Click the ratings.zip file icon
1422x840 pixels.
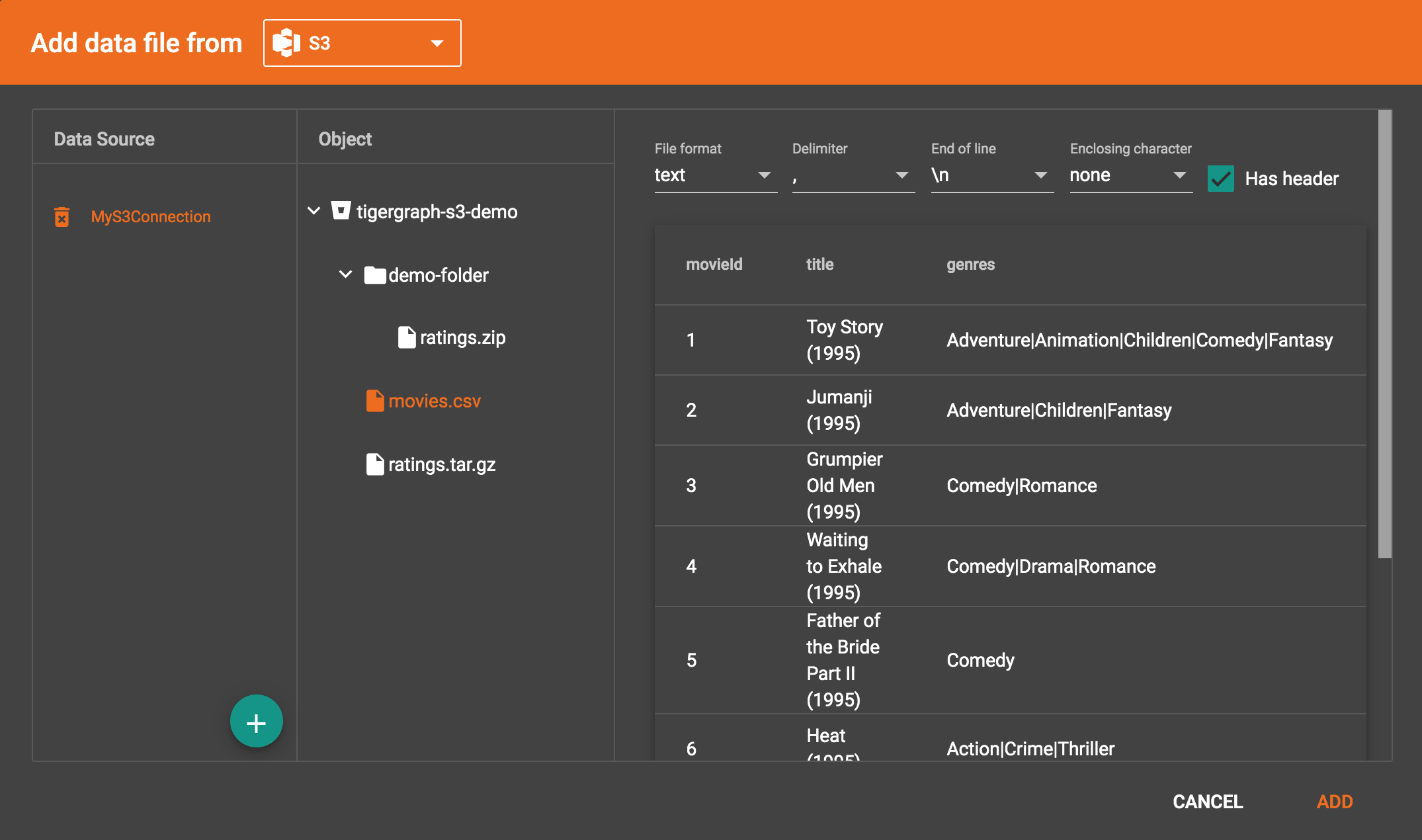coord(406,337)
